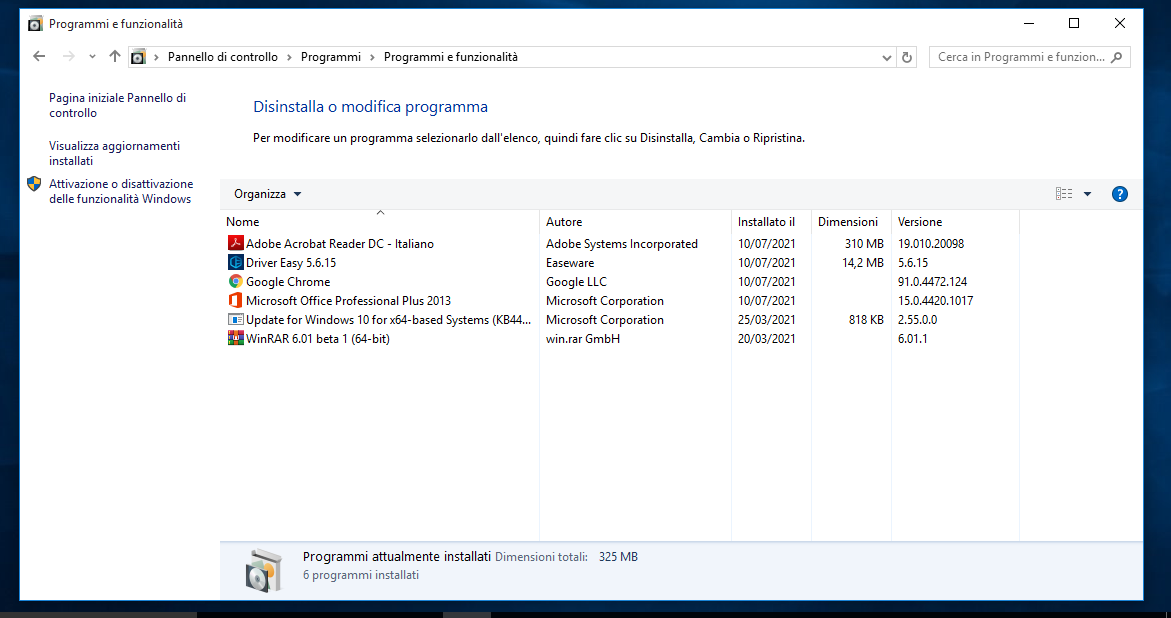Open the recent locations dropdown arrow

92,57
